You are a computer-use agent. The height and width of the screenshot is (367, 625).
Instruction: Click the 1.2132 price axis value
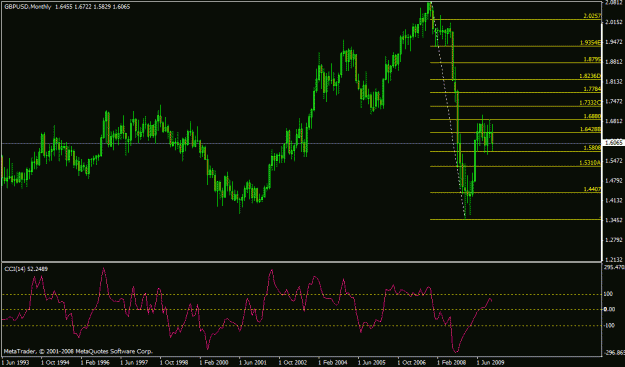614,259
